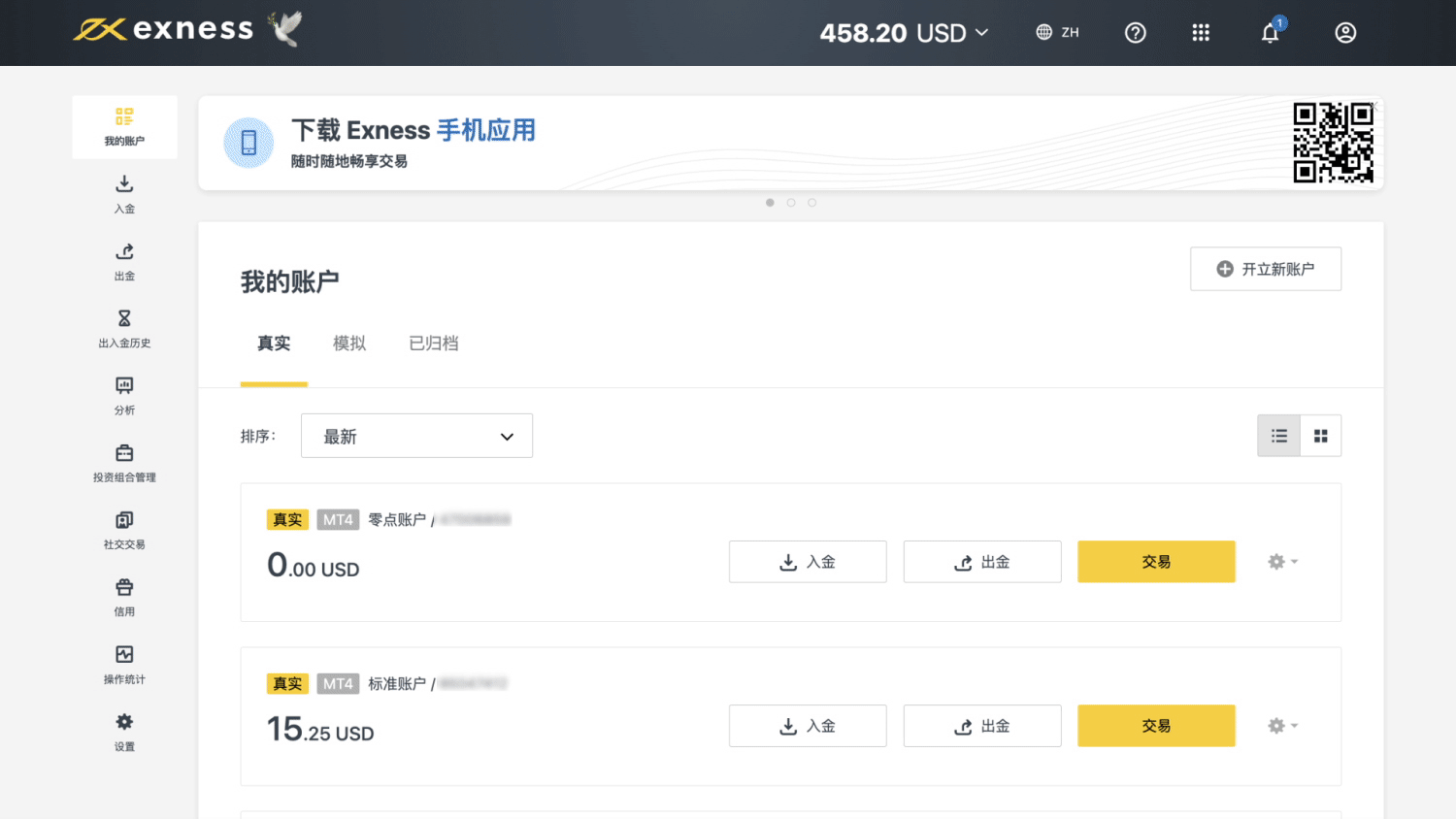Open the user profile icon
The width and height of the screenshot is (1456, 819).
point(1345,33)
